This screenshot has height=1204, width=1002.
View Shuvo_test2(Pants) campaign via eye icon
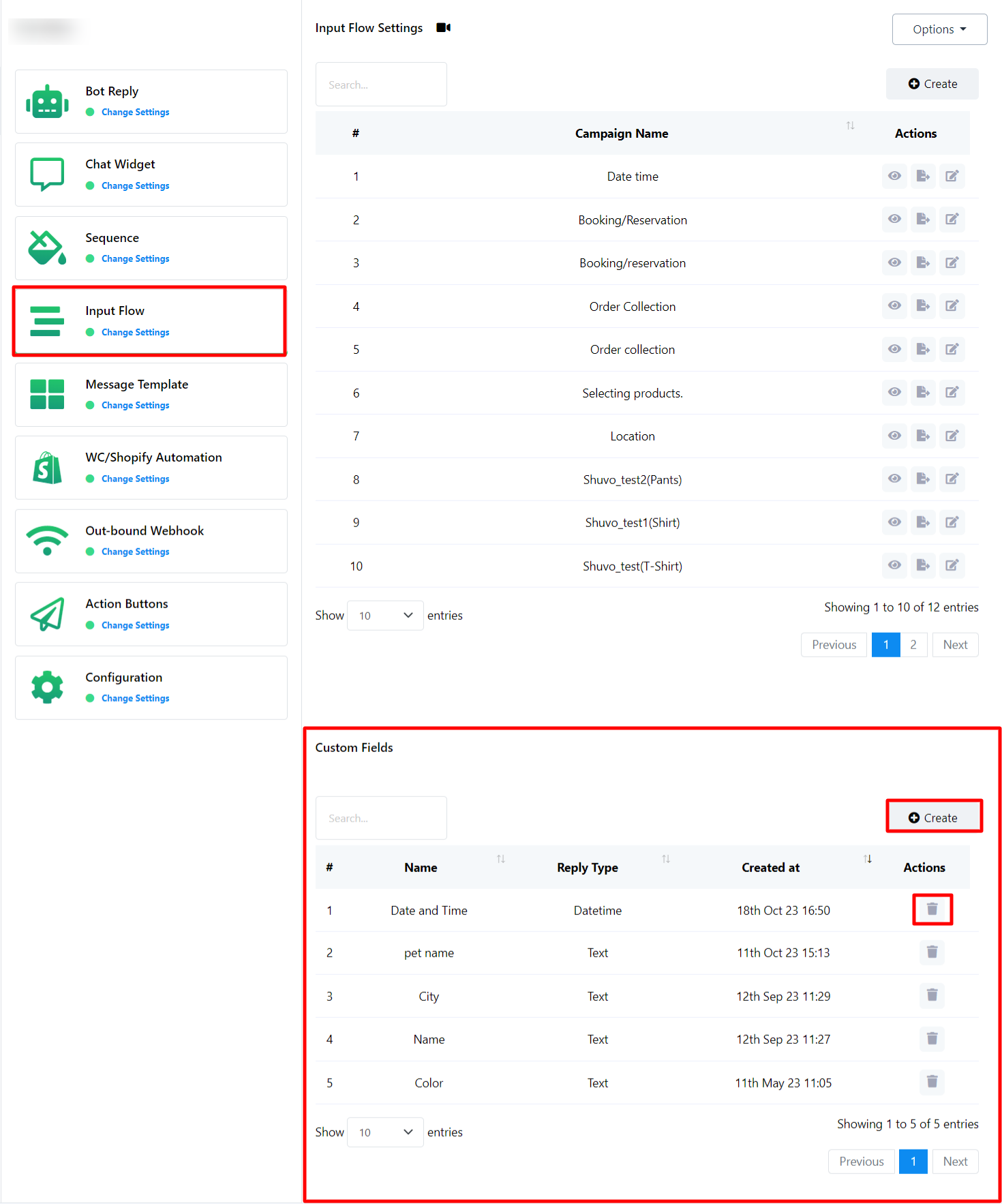pyautogui.click(x=894, y=479)
